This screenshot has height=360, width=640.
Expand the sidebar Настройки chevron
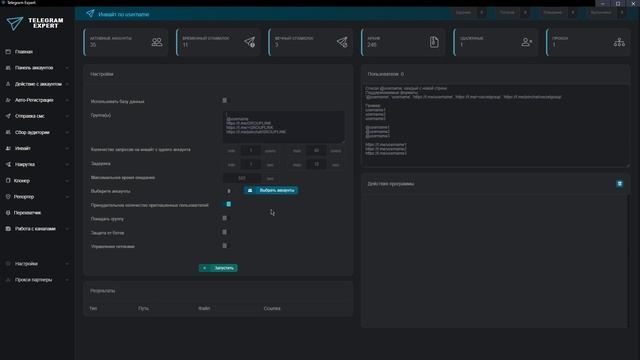67,264
